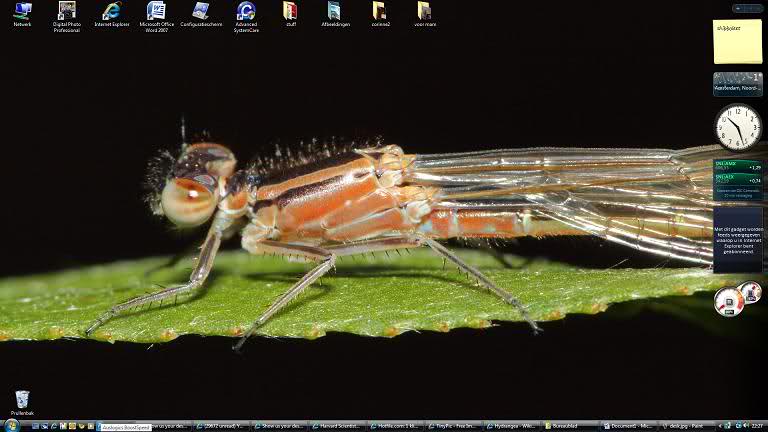The width and height of the screenshot is (768, 432).
Task: Switch to the Bureaublad taskbar window
Action: click(571, 426)
